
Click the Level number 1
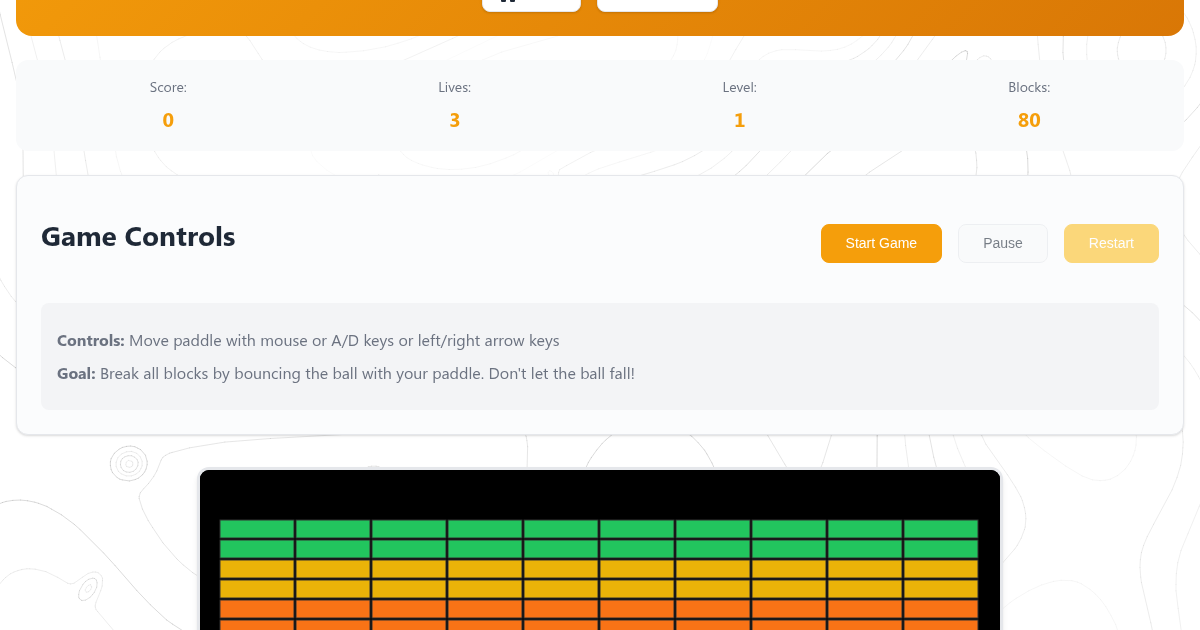pyautogui.click(x=739, y=120)
